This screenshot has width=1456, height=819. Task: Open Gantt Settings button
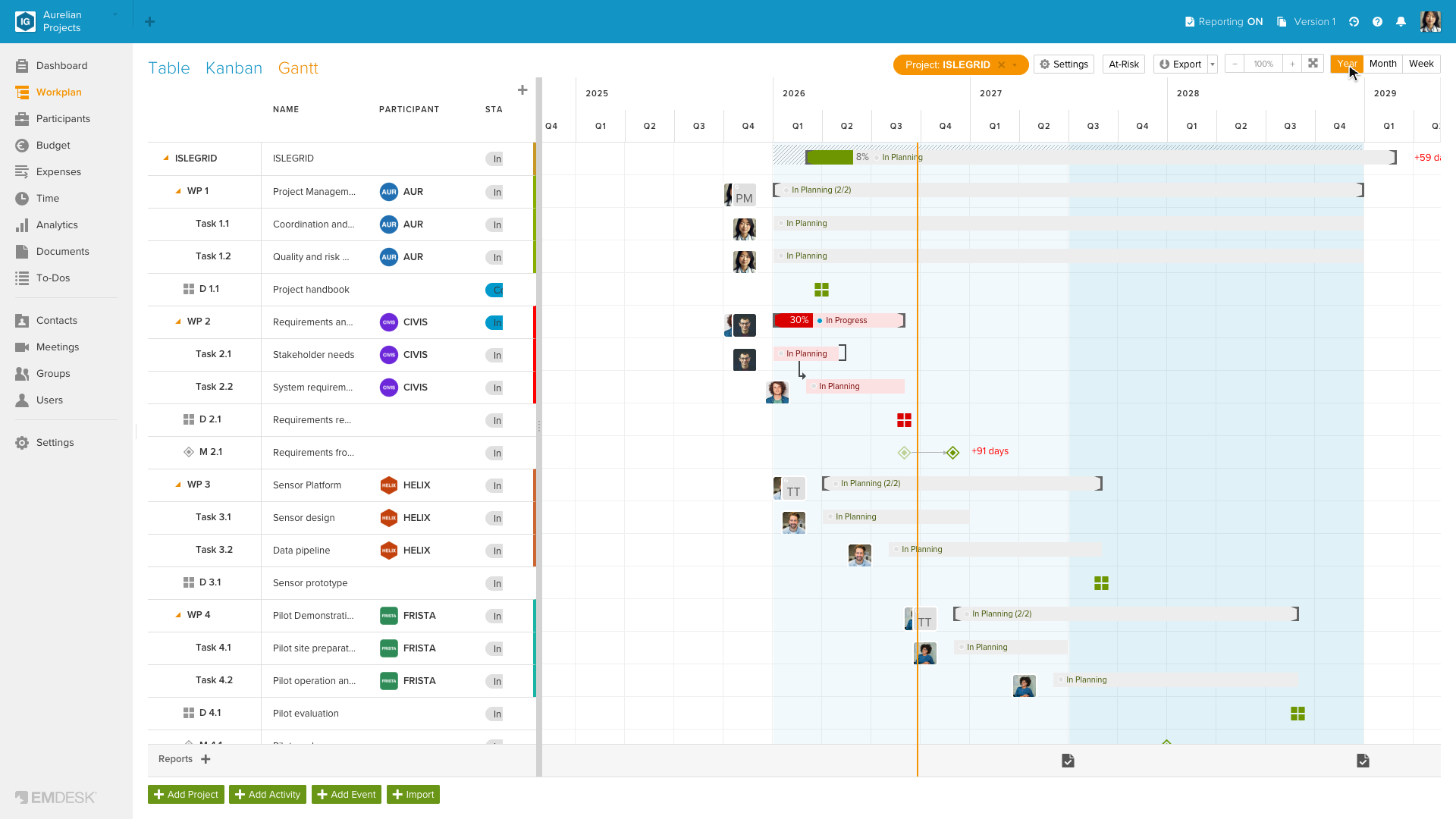click(1064, 64)
